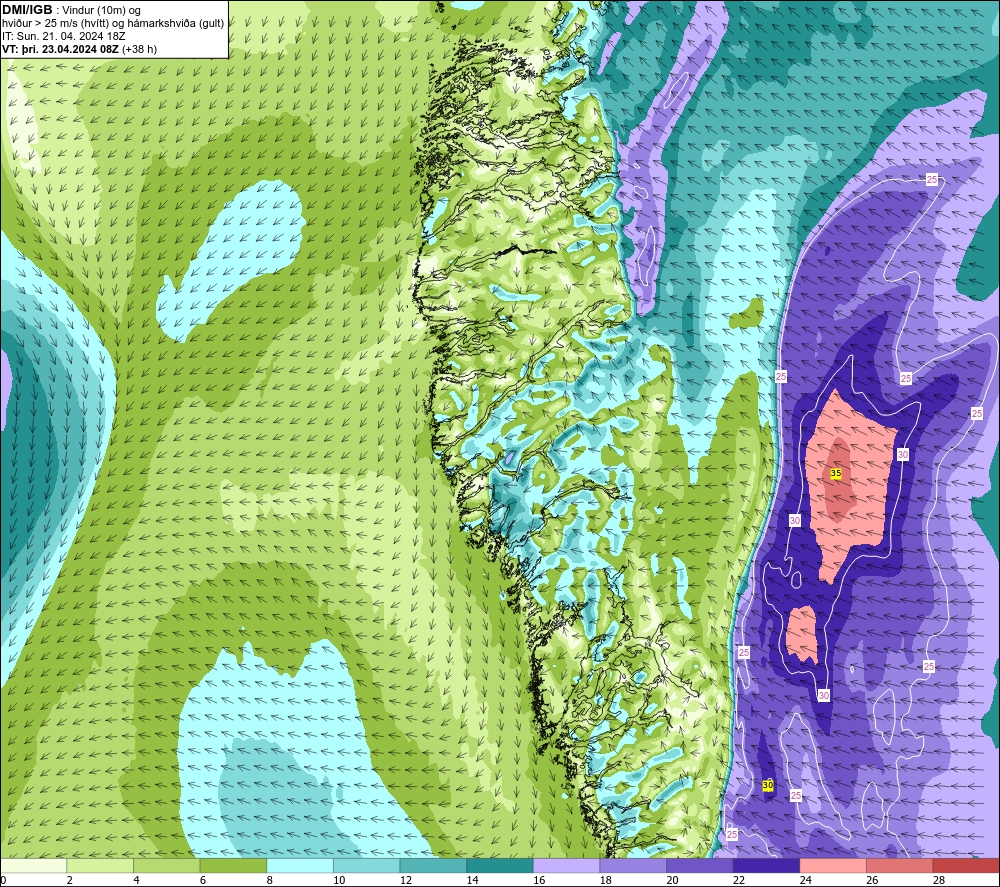Click the '2' value on the colorbar scale
The width and height of the screenshot is (1000, 887).
(70, 880)
